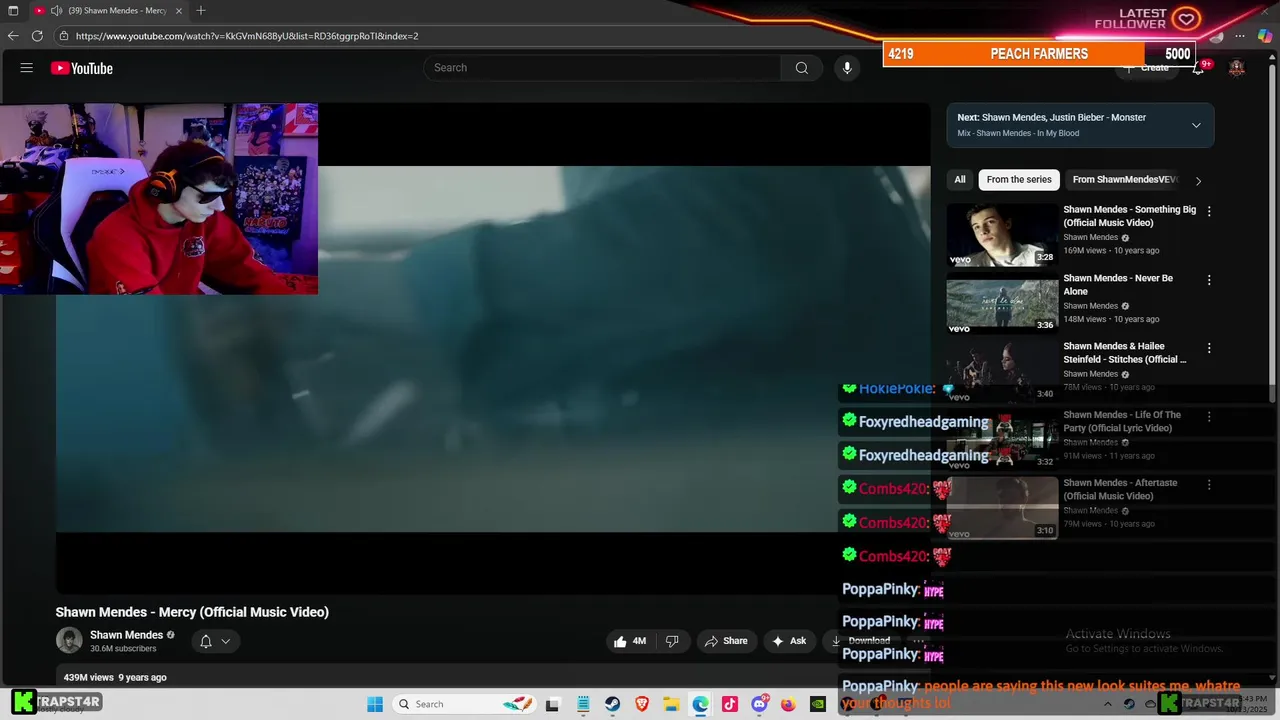Open subscription notification bell dropdown
Image resolution: width=1280 pixels, height=720 pixels.
(215, 641)
